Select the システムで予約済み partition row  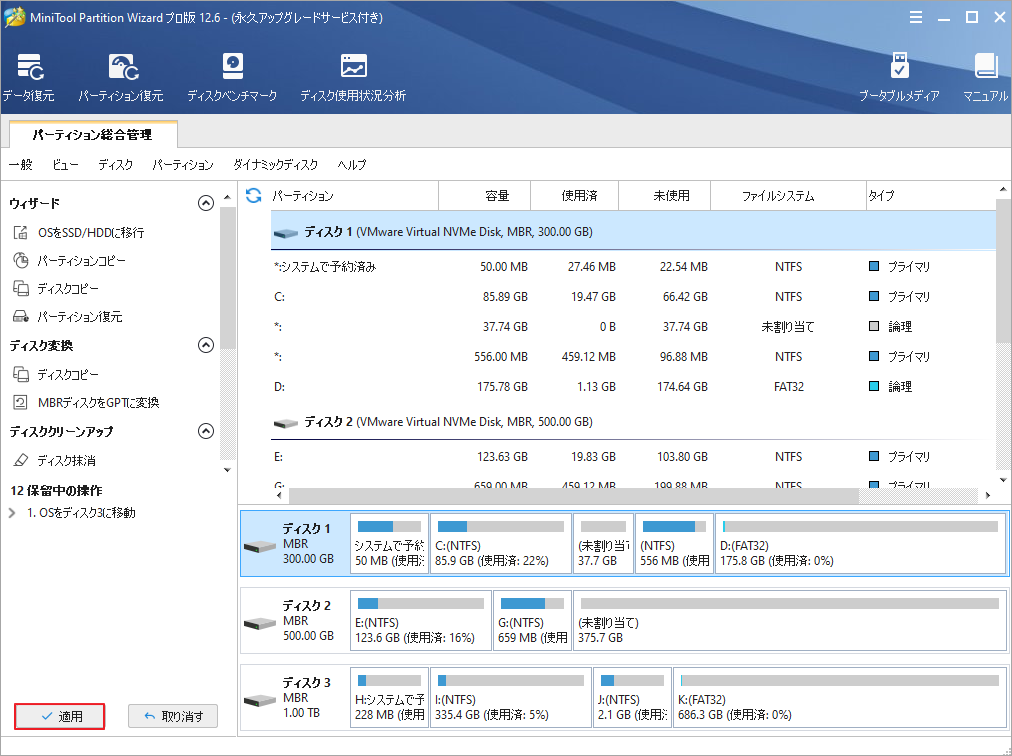(x=633, y=267)
